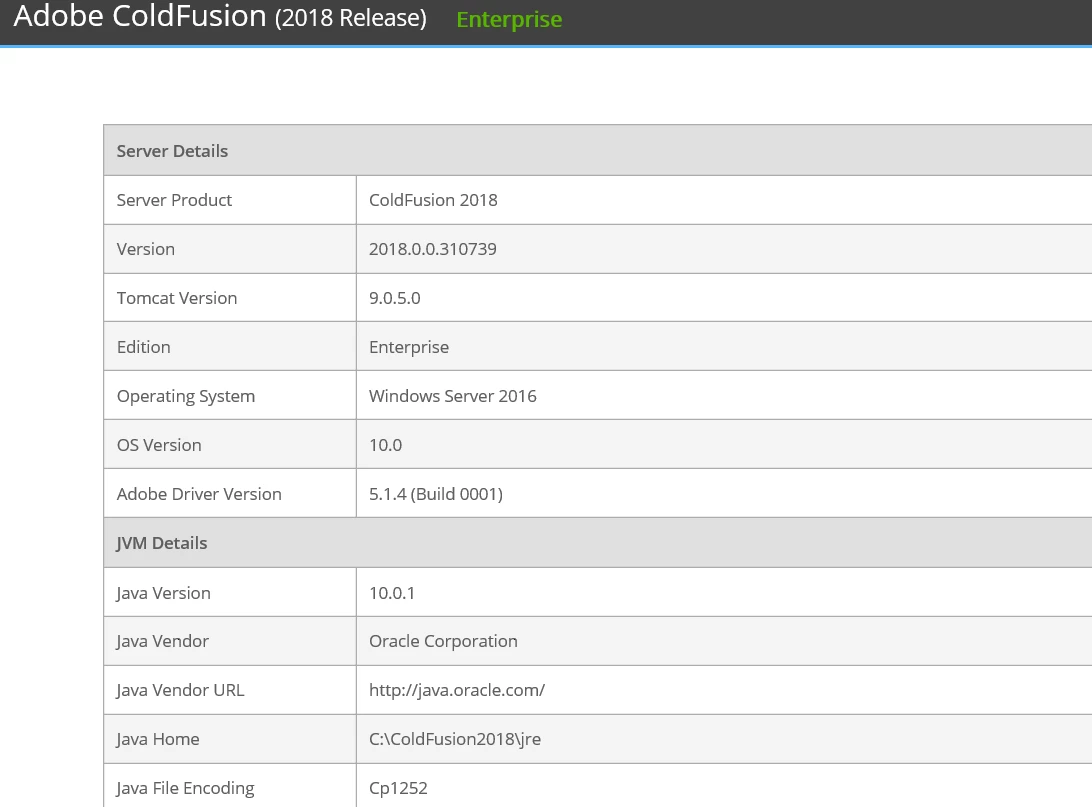The height and width of the screenshot is (807, 1092).
Task: Click the Operating System label
Action: (186, 396)
